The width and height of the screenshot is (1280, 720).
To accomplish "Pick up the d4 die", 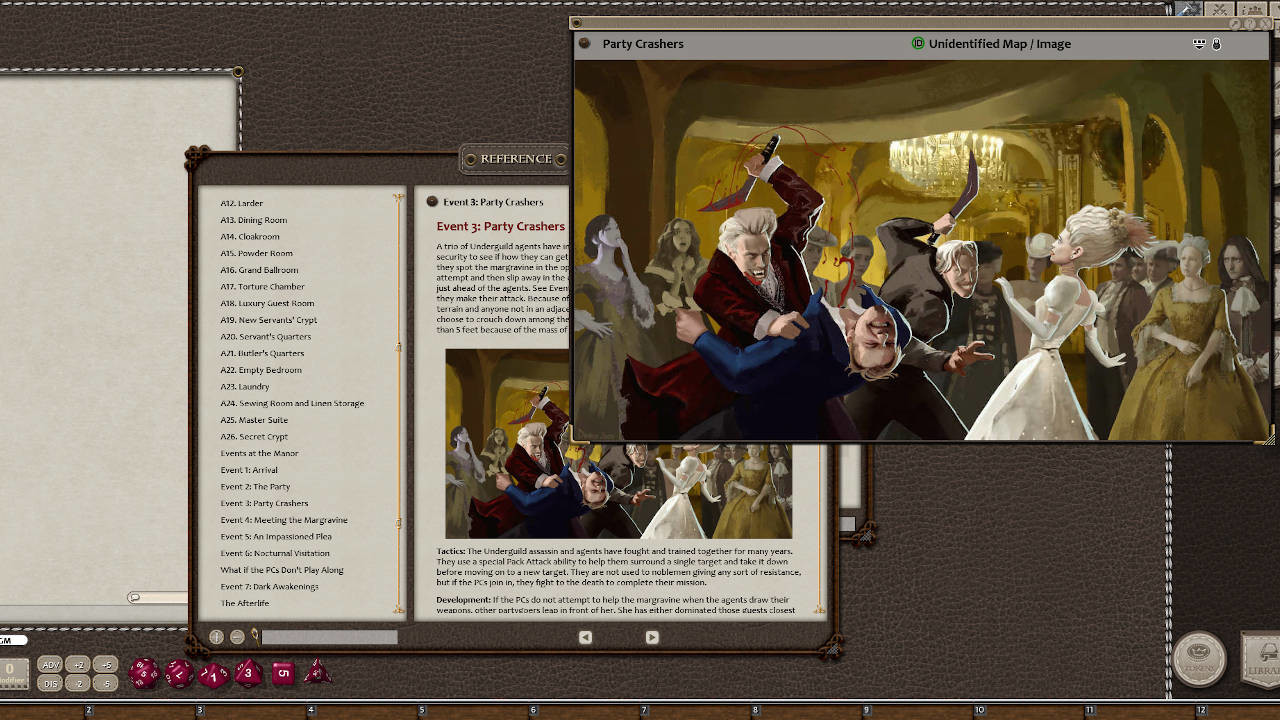I will [319, 674].
